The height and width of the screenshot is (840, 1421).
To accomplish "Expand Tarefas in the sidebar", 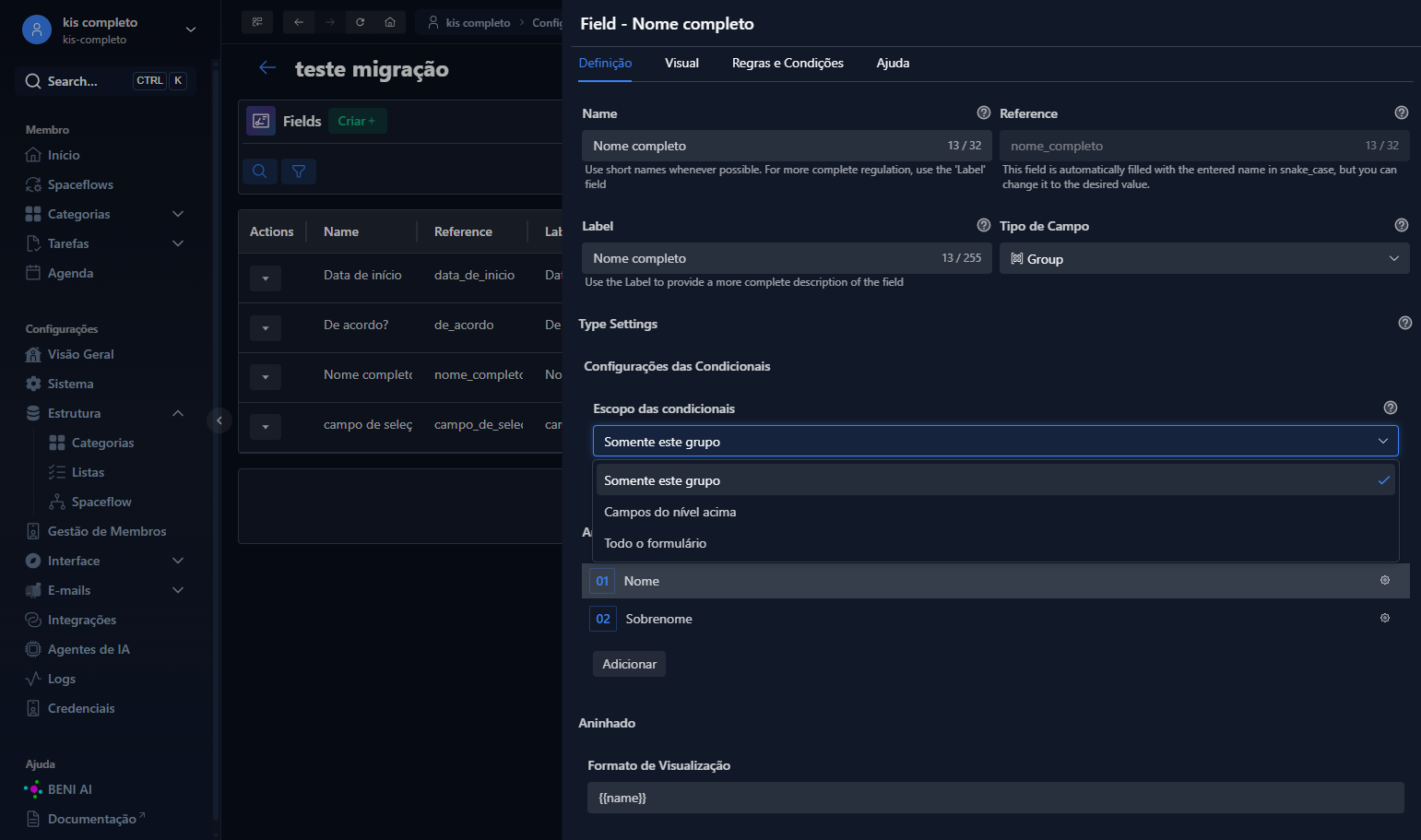I will pos(178,243).
